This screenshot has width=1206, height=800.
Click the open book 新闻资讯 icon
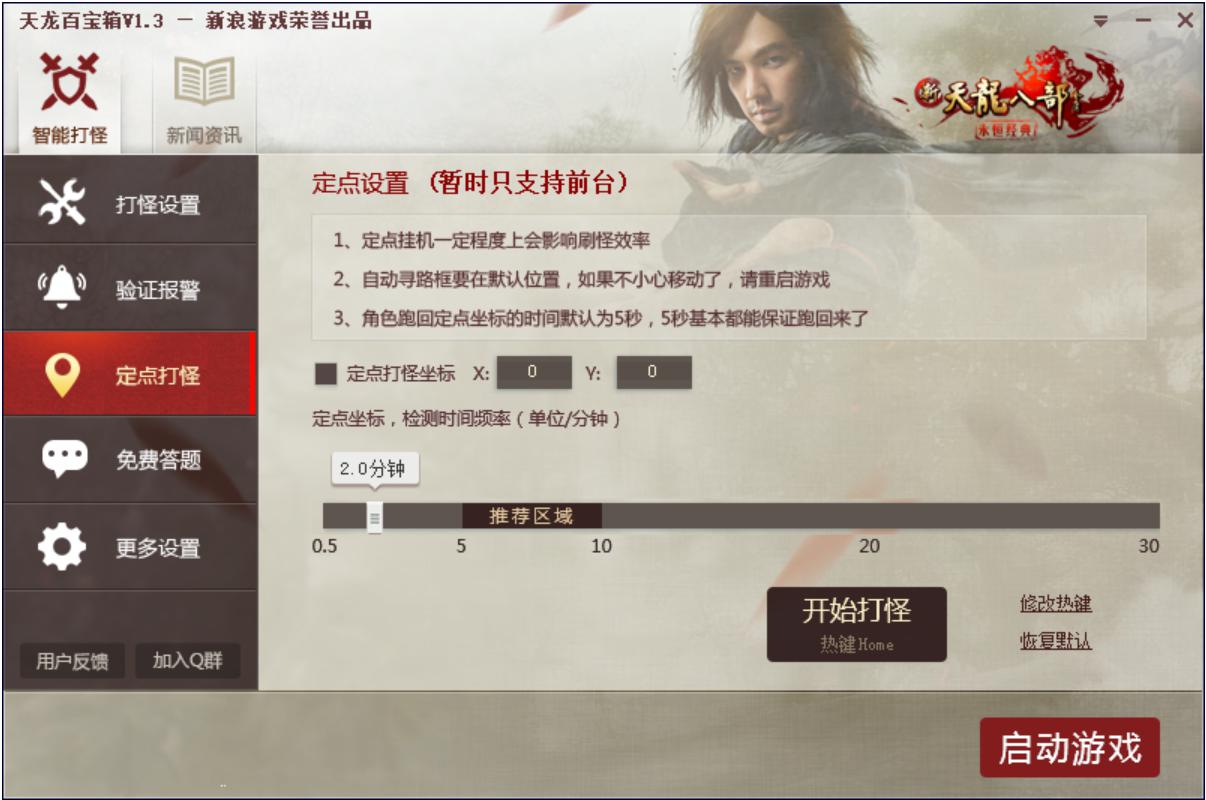204,81
